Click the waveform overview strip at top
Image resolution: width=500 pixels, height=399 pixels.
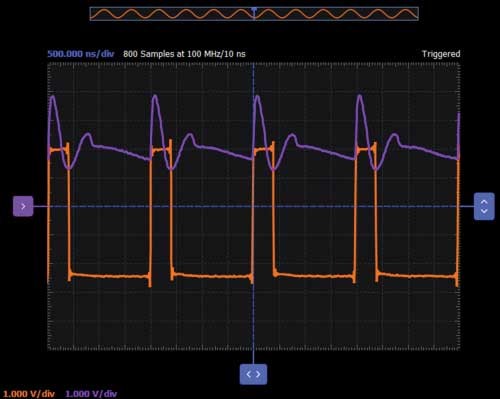pyautogui.click(x=254, y=14)
